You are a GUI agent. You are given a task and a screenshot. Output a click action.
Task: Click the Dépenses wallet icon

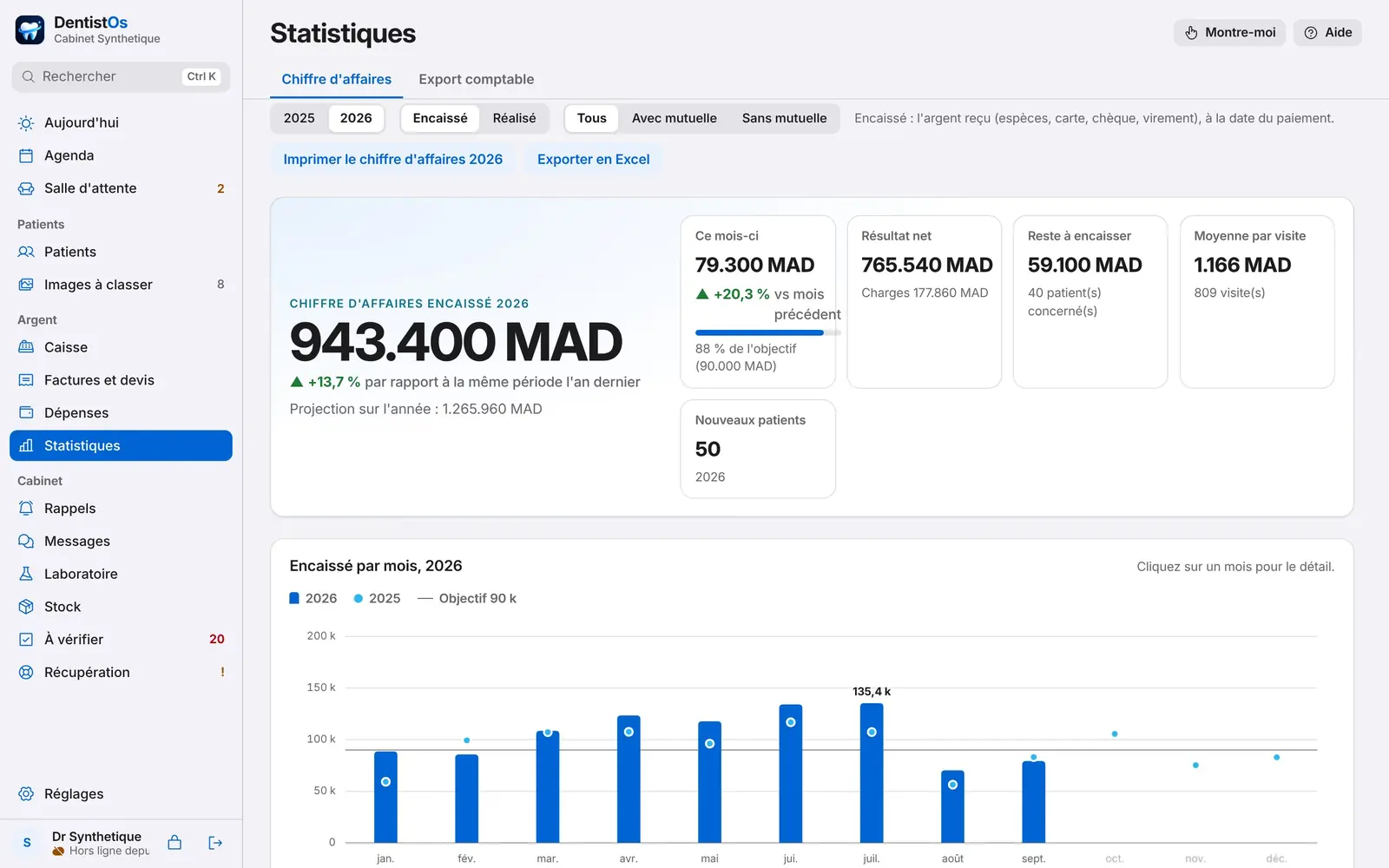pos(26,412)
